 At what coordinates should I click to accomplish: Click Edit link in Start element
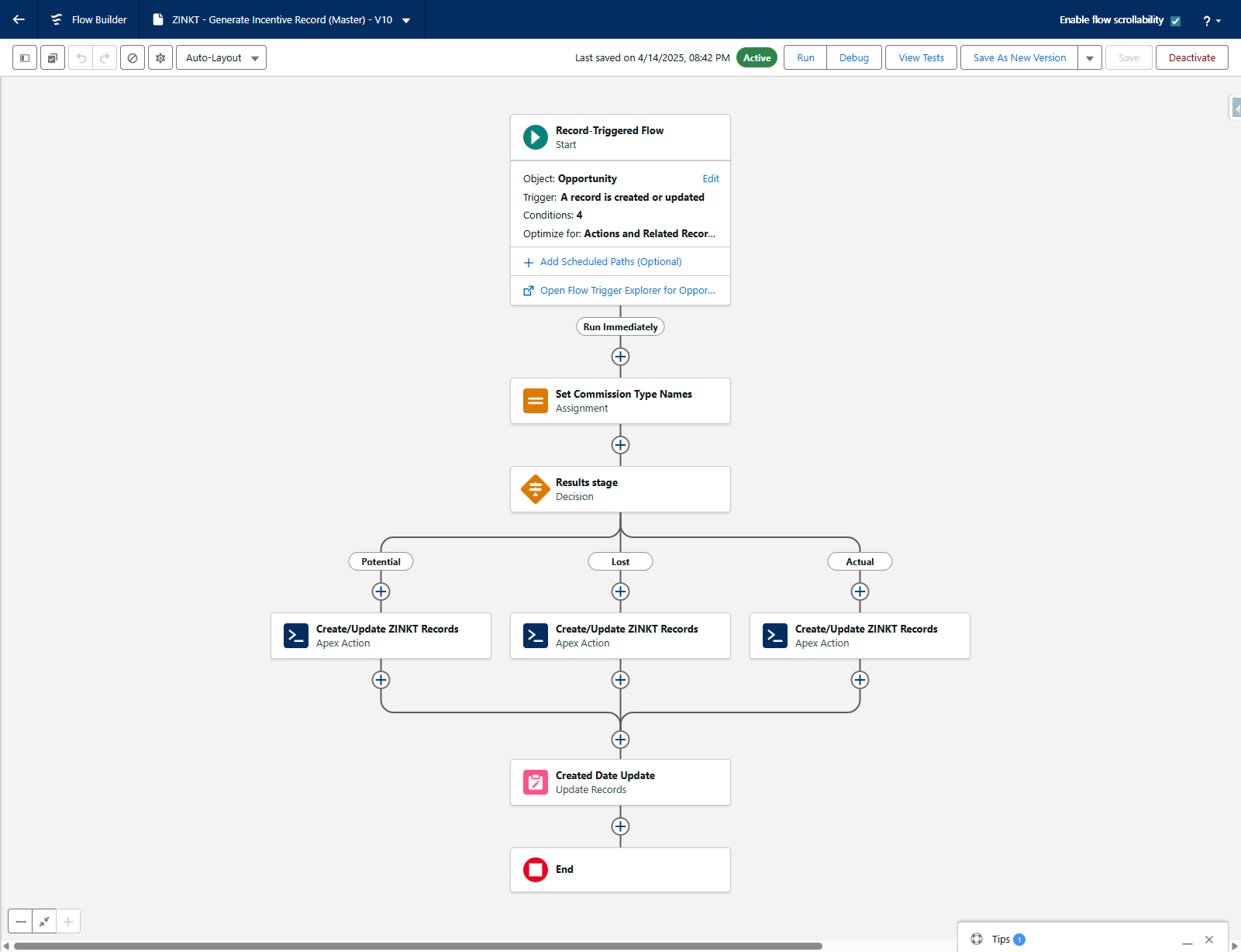(x=710, y=179)
